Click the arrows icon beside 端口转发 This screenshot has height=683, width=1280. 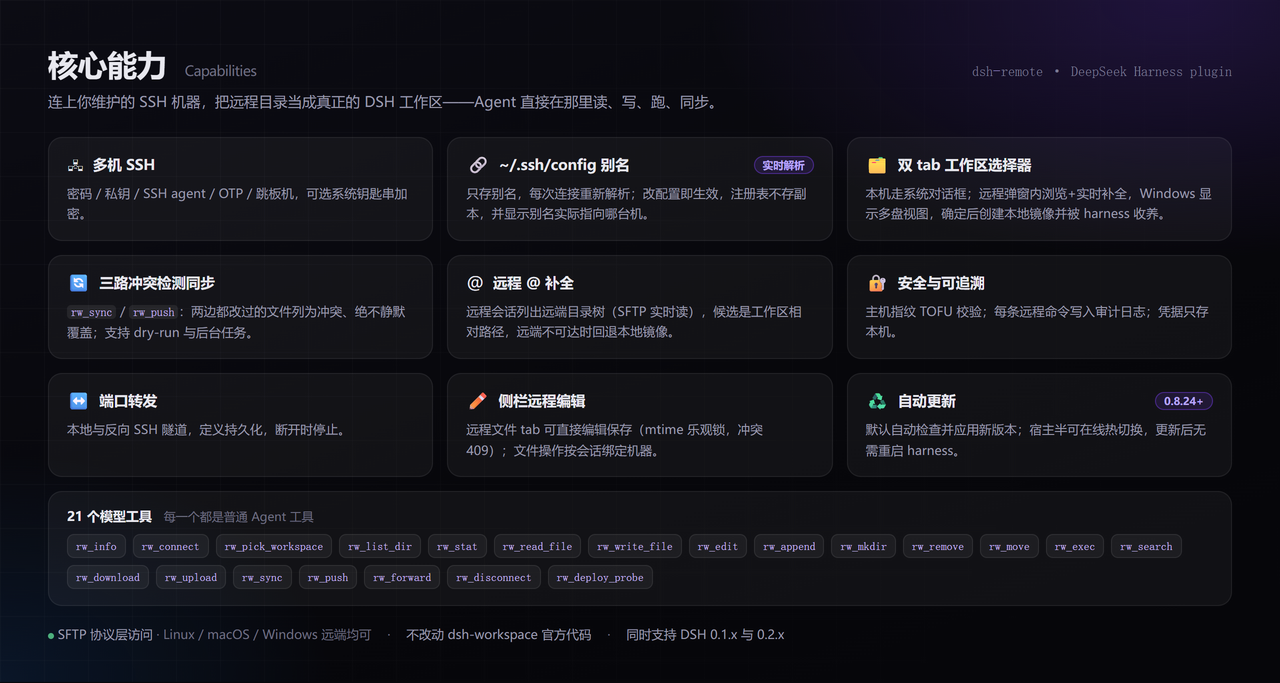coord(78,401)
